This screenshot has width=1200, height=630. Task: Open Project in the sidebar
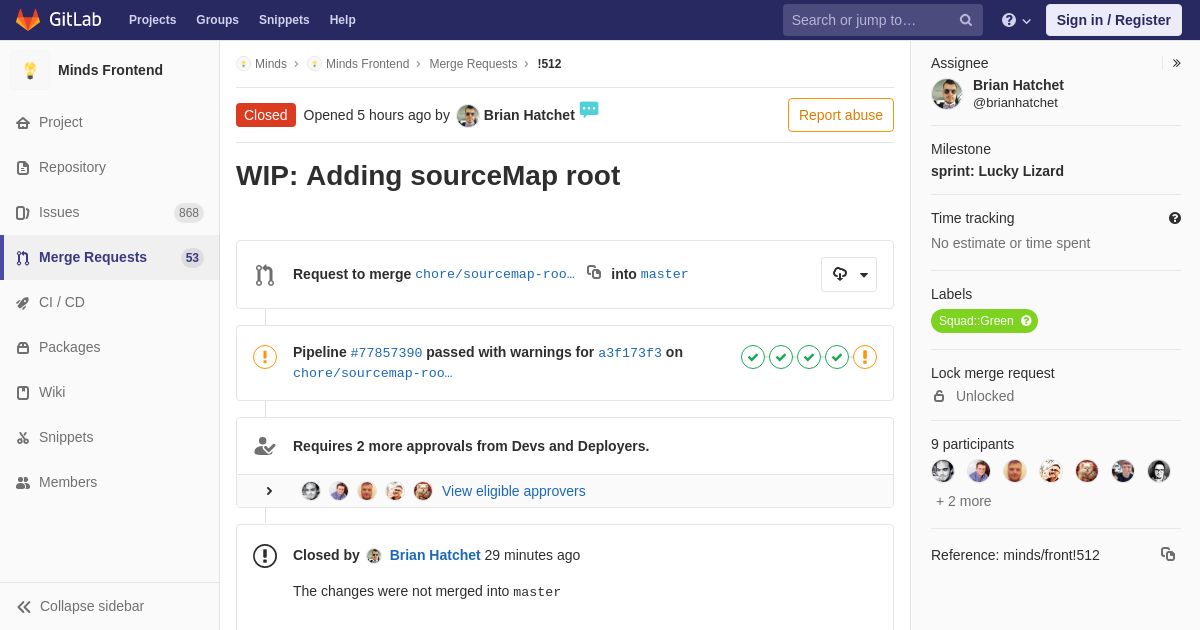coord(110,122)
